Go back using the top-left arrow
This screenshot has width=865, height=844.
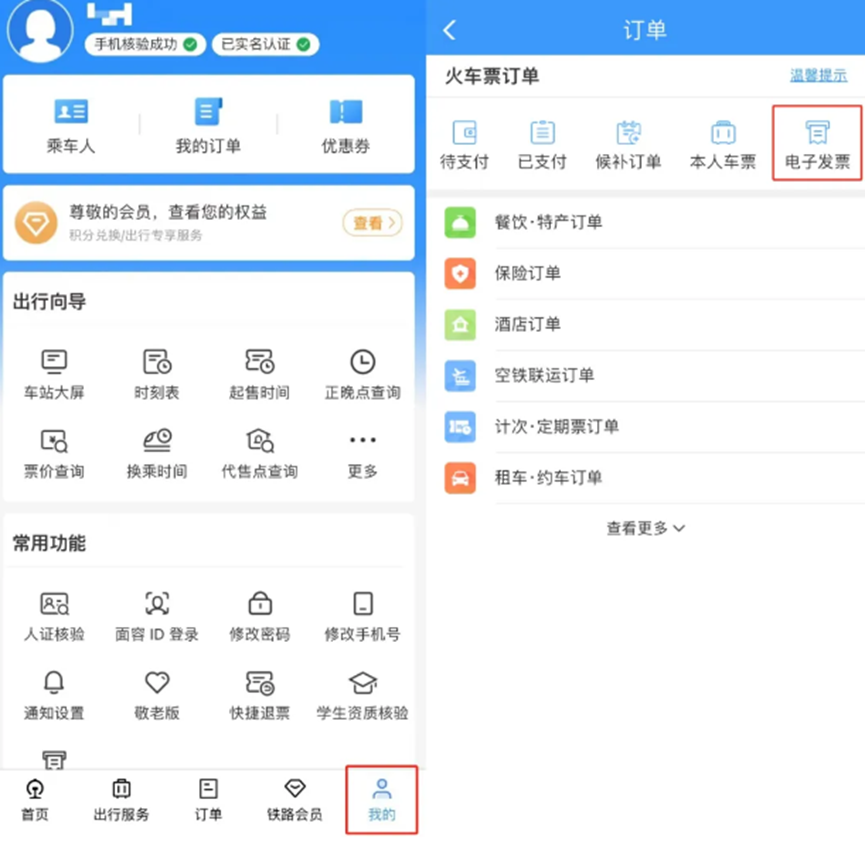449,30
